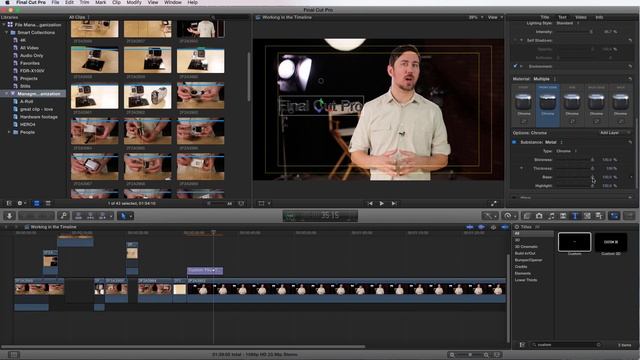Switch to the Info inspector tab
The height and width of the screenshot is (360, 640).
pyautogui.click(x=599, y=17)
